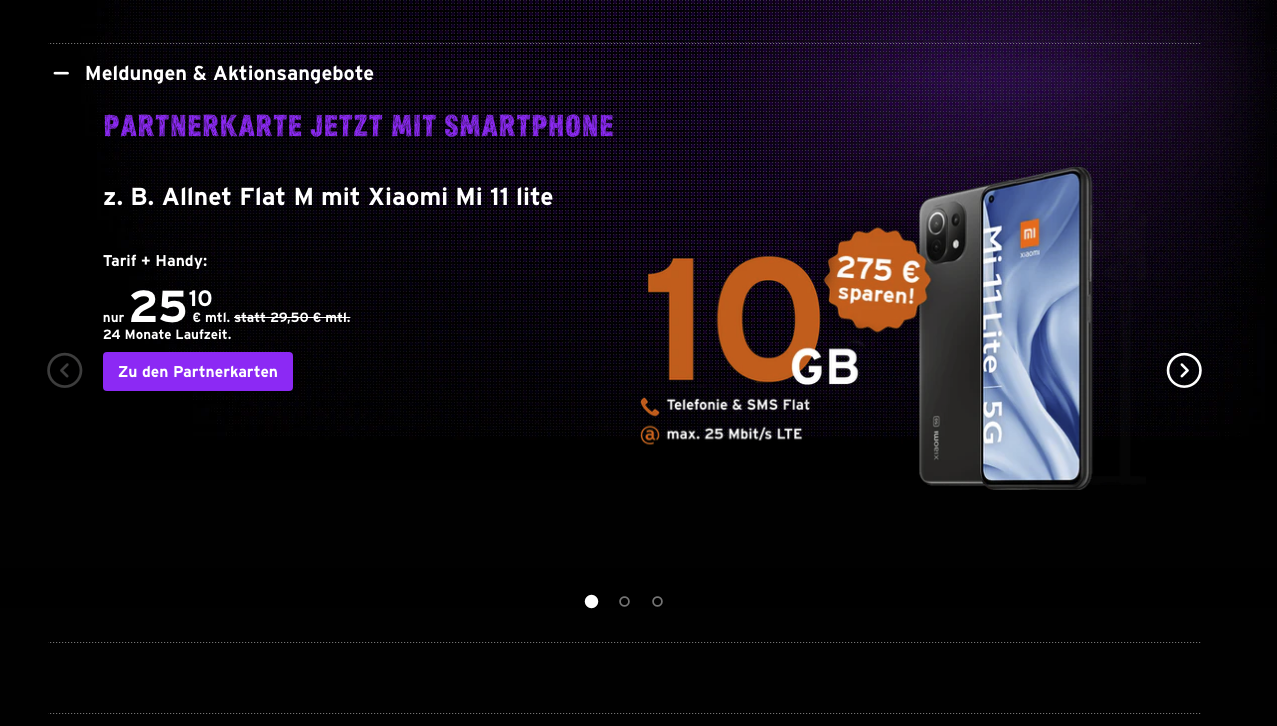Select the first carousel dot indicator

[x=591, y=602]
